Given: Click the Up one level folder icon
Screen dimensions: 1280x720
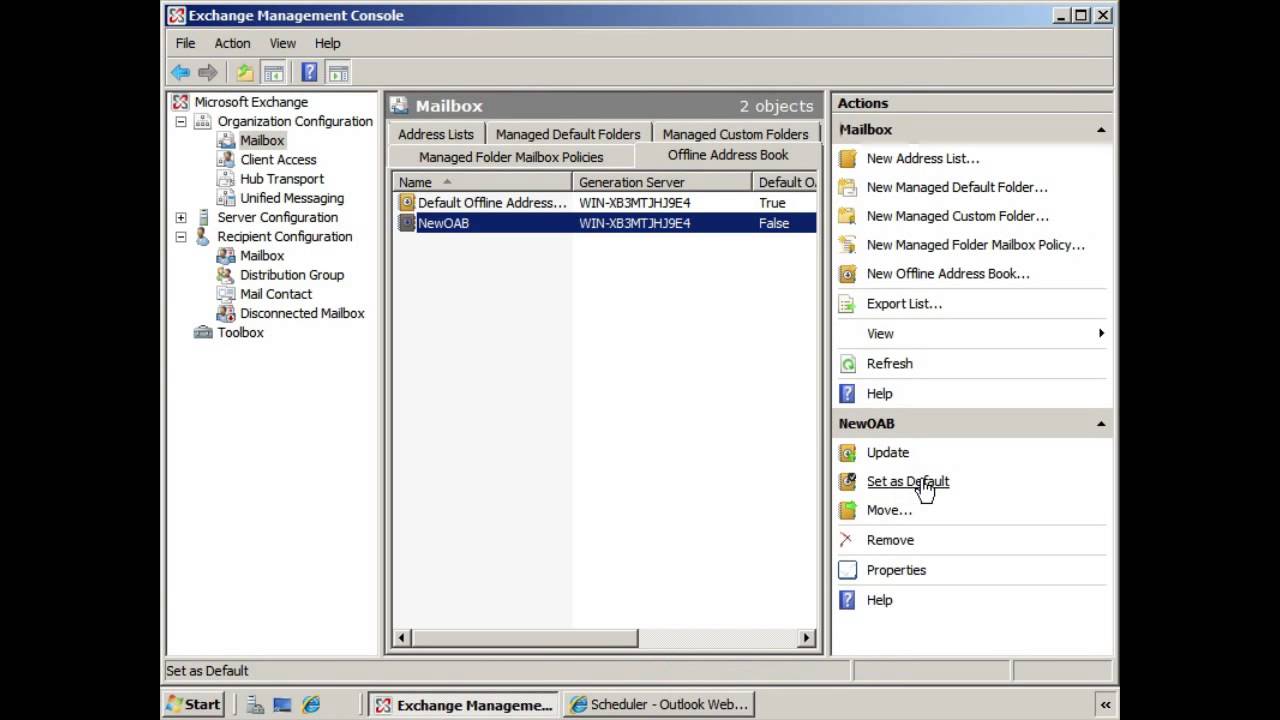Looking at the screenshot, I should [x=244, y=72].
